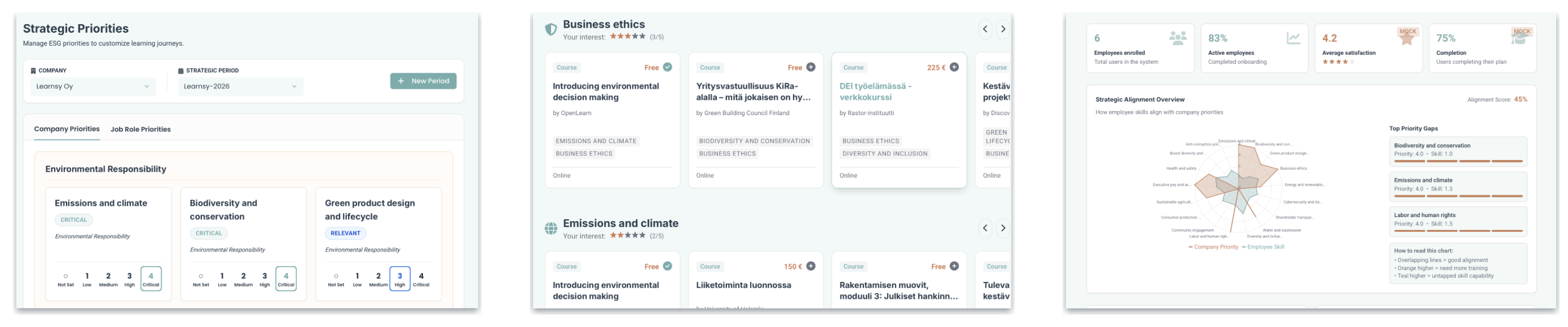The image size is (1568, 327).
Task: Click the Business ethics interest star rating
Action: [x=627, y=37]
